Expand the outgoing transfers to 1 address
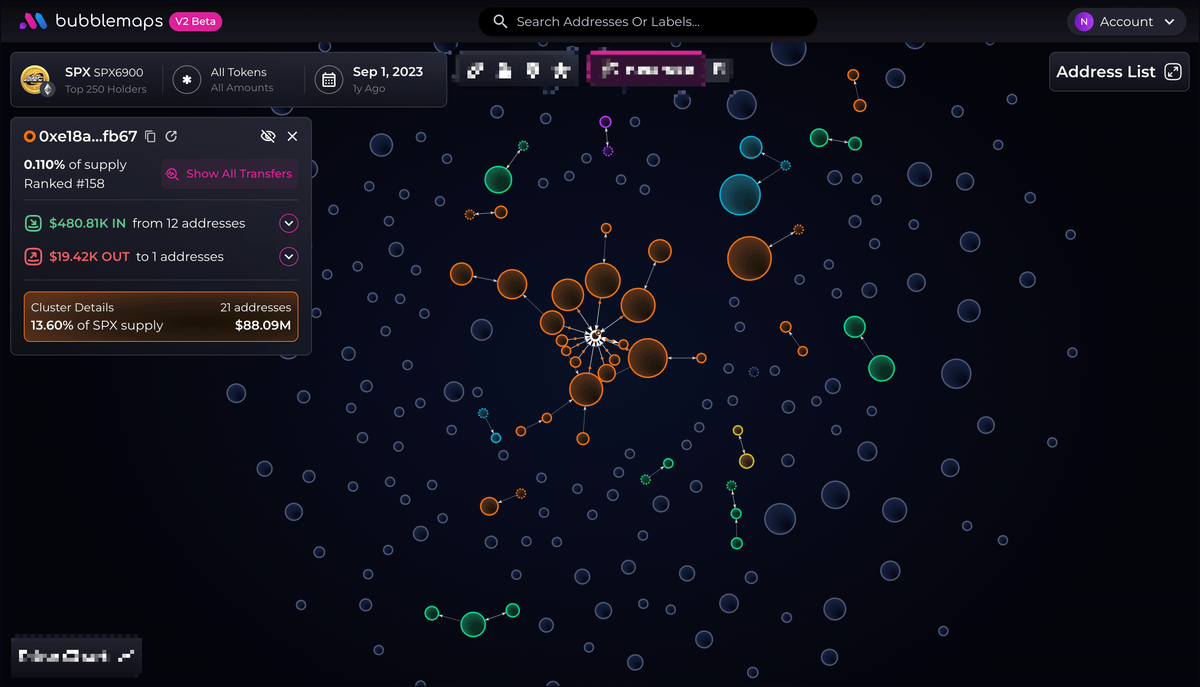 point(289,257)
